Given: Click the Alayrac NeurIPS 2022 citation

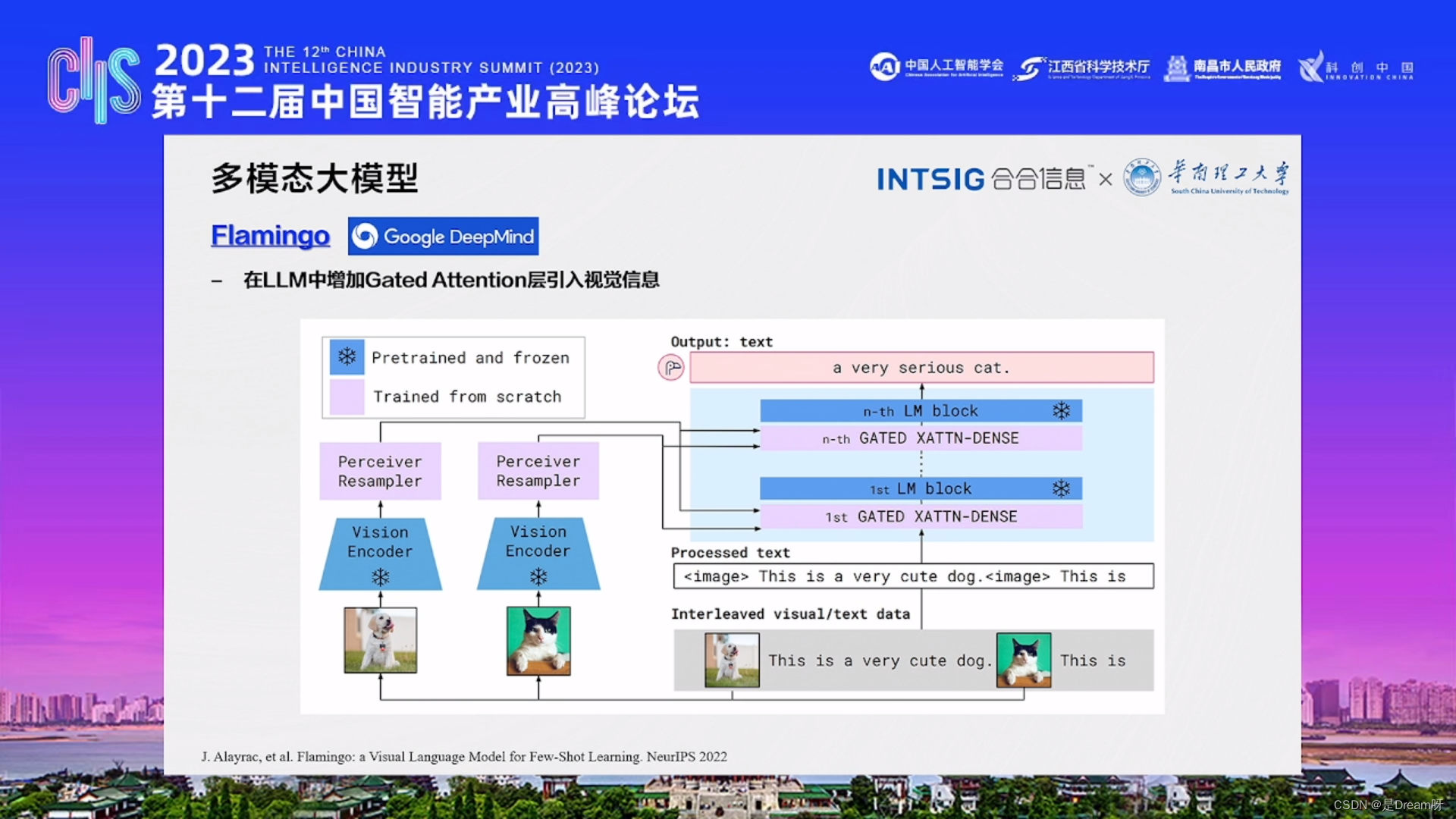Looking at the screenshot, I should tap(464, 756).
